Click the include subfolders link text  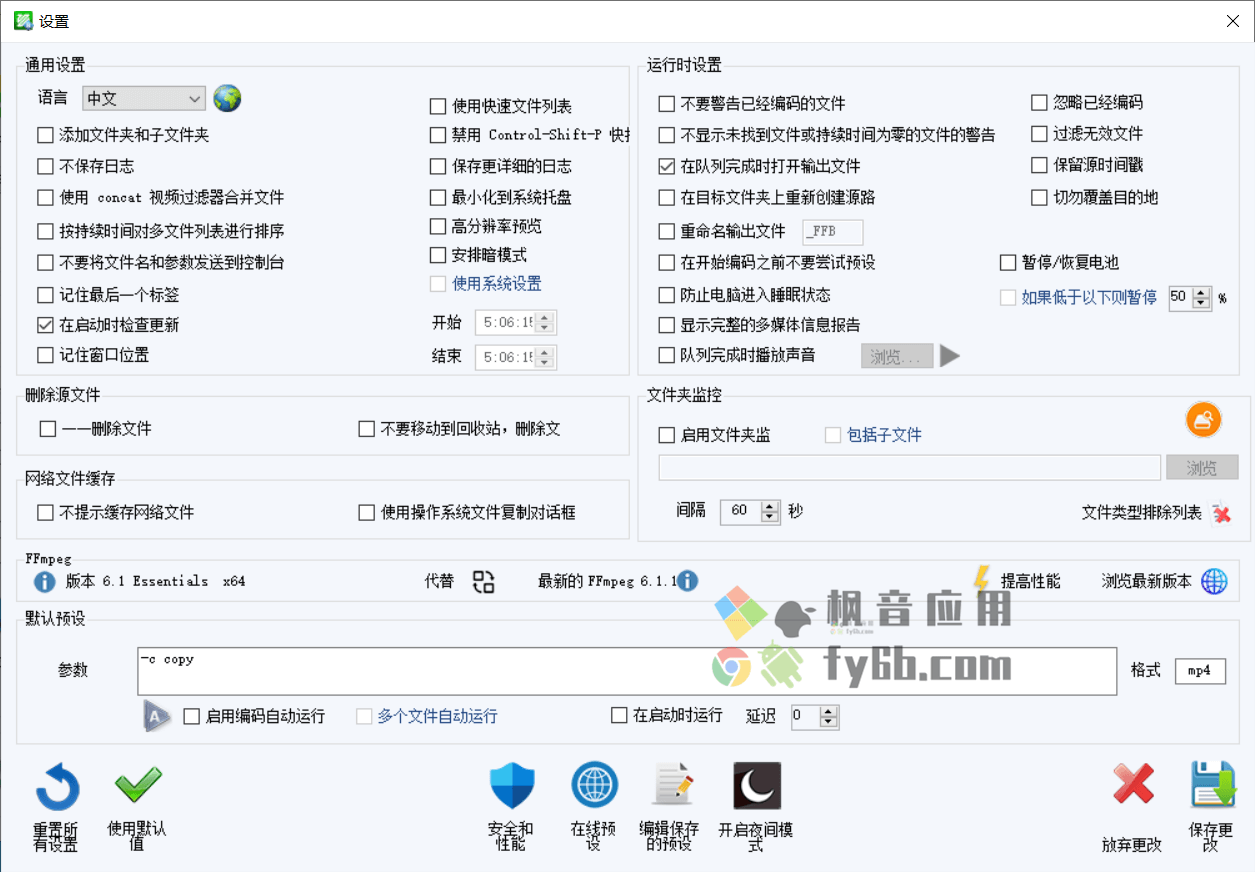tap(884, 435)
